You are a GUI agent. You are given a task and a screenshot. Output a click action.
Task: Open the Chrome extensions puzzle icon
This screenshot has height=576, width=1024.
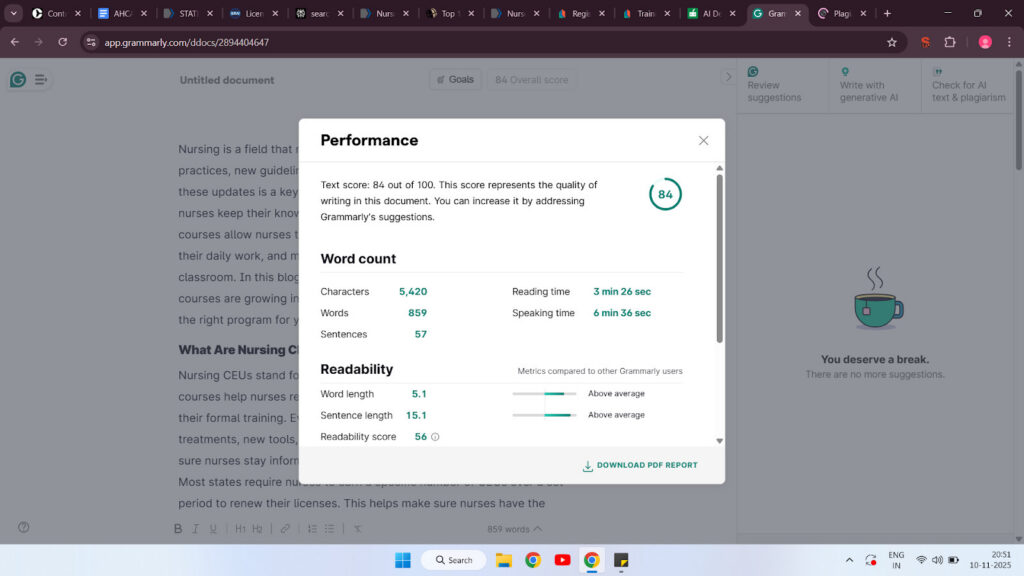pos(950,42)
